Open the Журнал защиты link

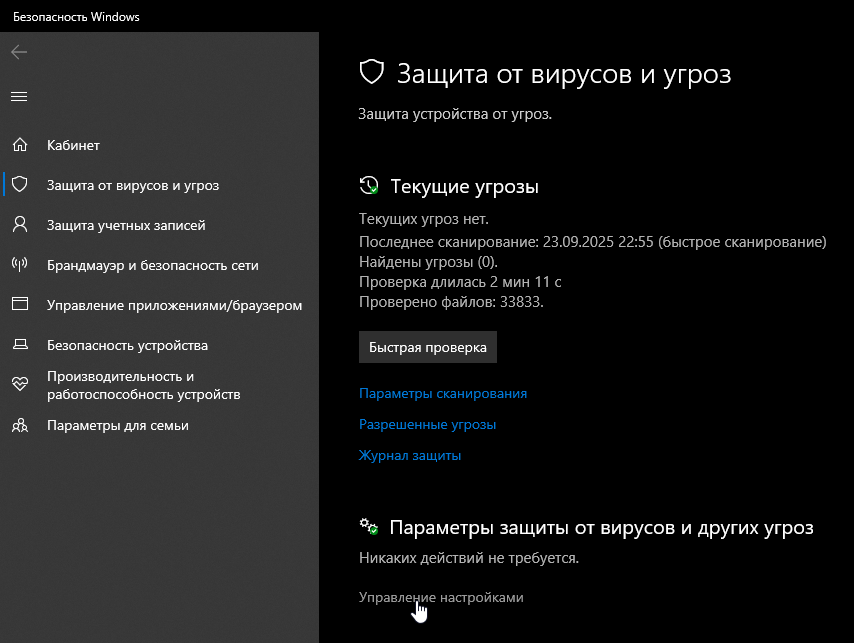pos(410,455)
